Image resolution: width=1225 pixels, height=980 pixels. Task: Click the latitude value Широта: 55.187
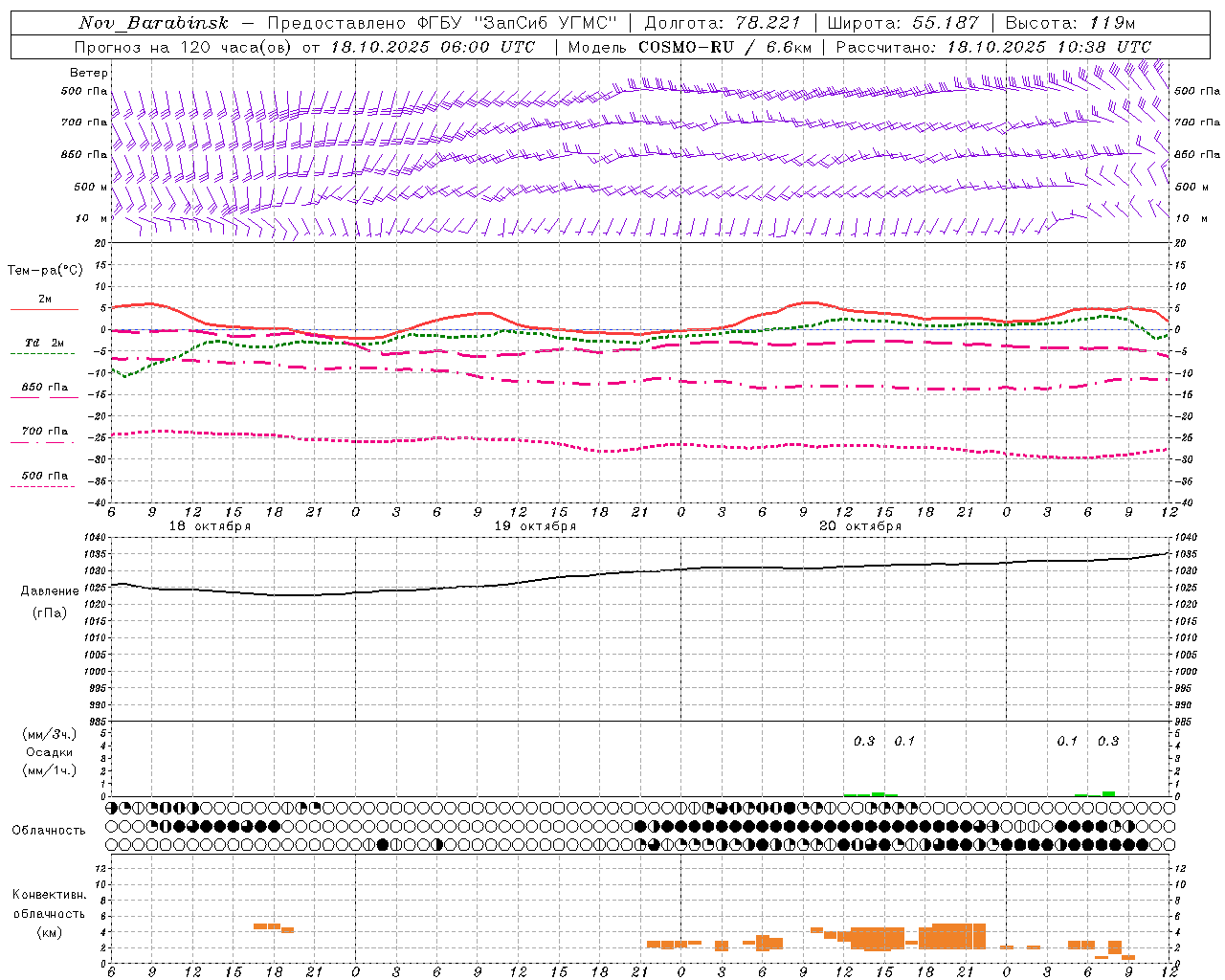pos(902,23)
